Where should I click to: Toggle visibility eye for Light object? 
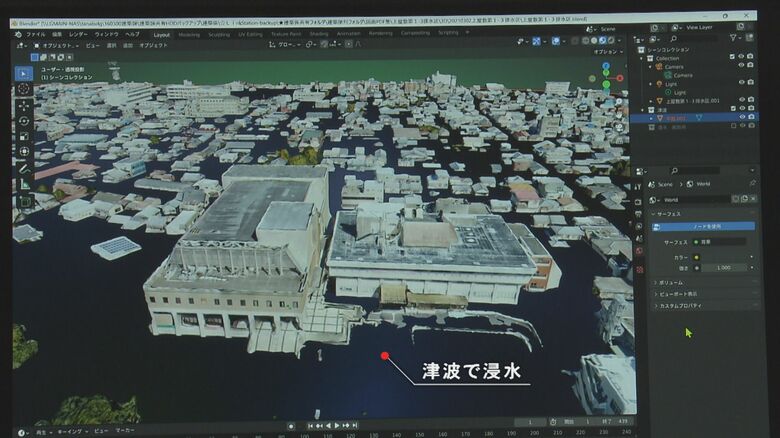coord(741,84)
